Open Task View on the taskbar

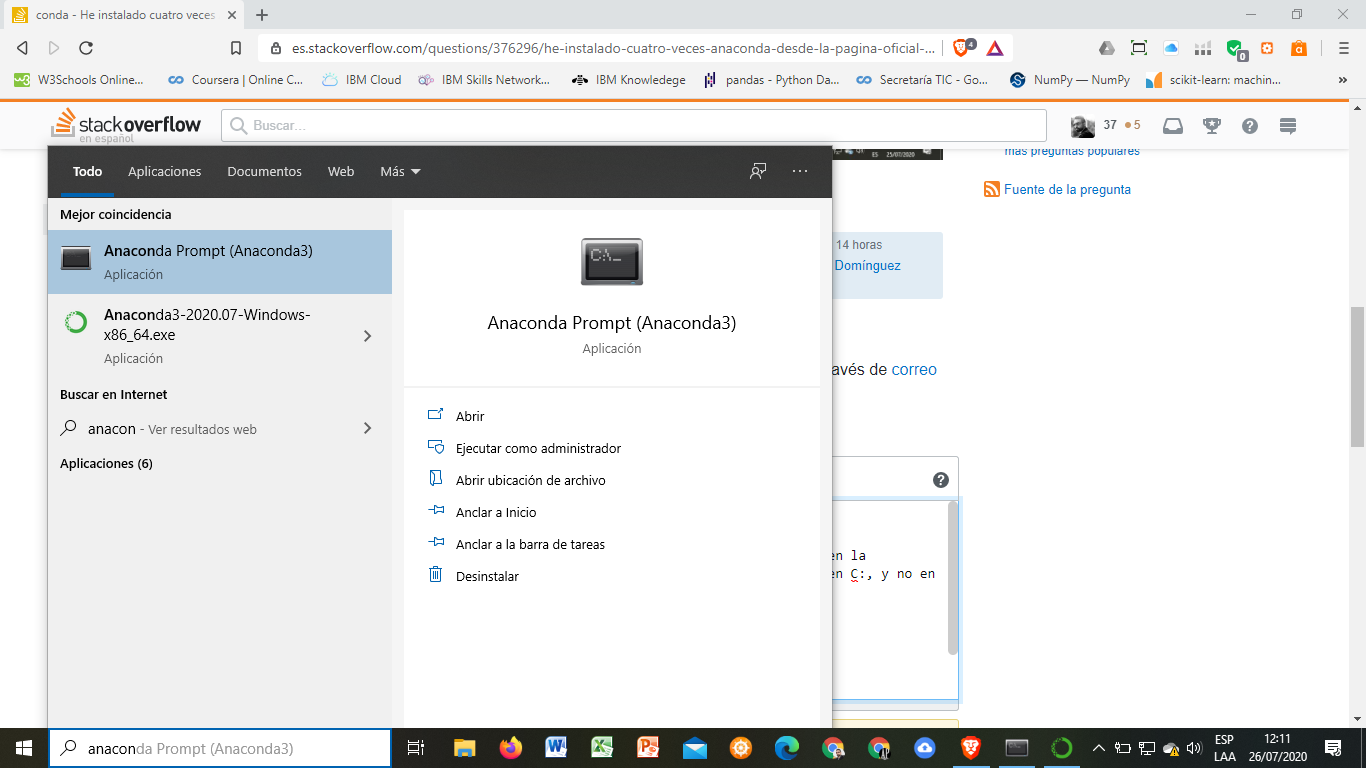416,748
